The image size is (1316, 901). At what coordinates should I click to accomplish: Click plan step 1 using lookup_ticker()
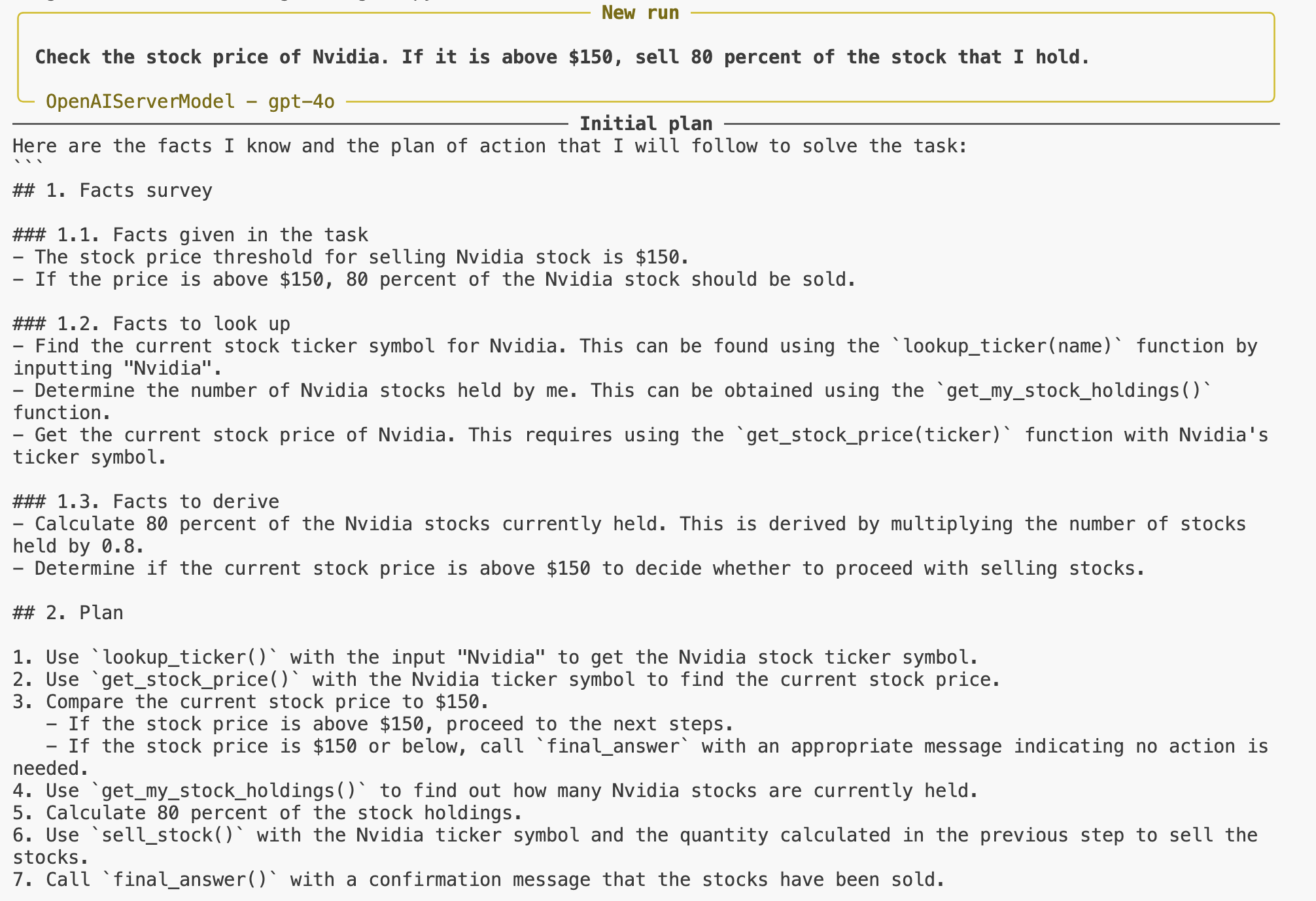click(495, 657)
